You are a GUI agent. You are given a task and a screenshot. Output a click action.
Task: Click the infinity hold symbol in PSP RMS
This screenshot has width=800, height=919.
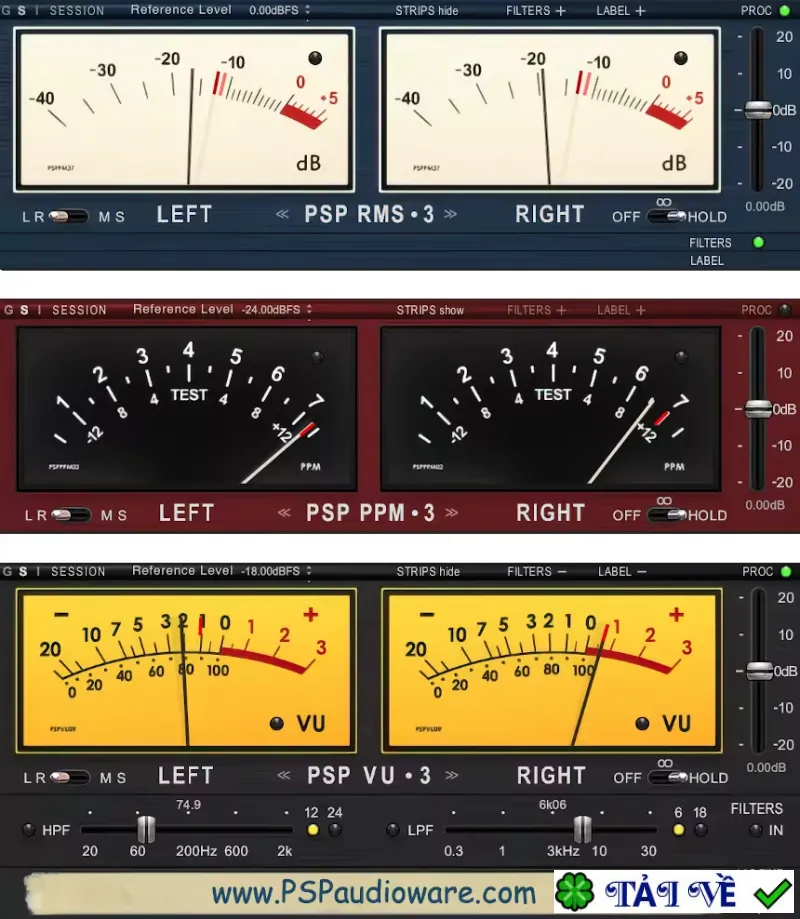tap(663, 202)
